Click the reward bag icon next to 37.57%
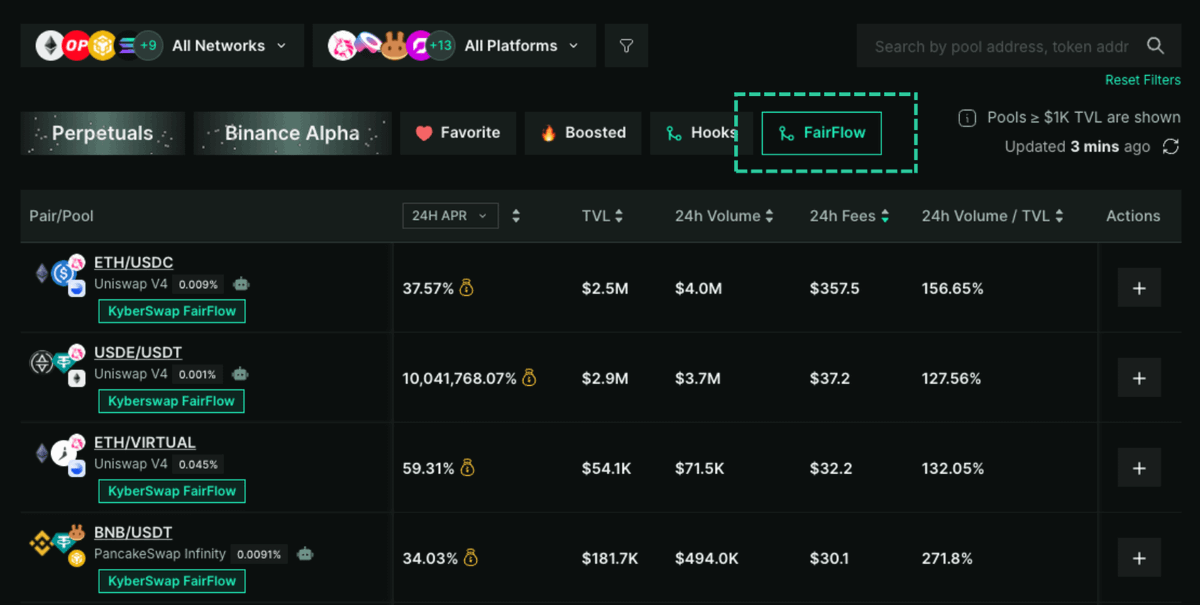1200x605 pixels. [467, 288]
